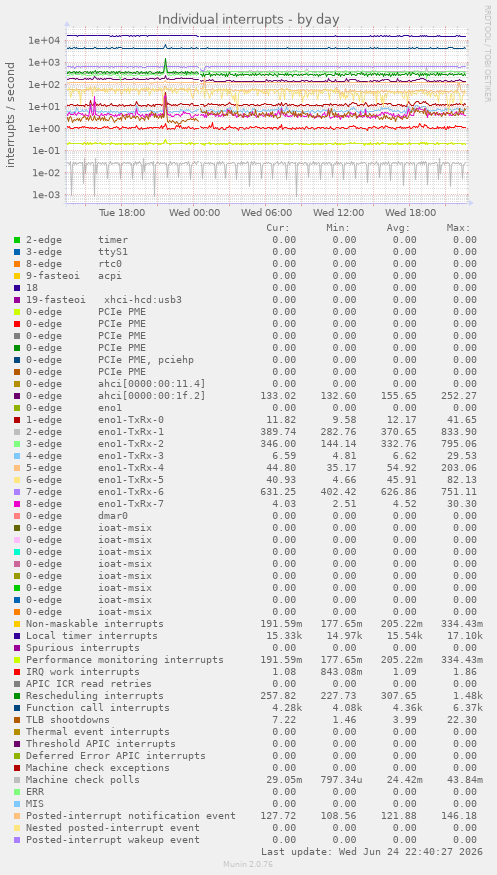Click the red IRQ work interrupts swatch
This screenshot has width=497, height=875.
[x=17, y=672]
